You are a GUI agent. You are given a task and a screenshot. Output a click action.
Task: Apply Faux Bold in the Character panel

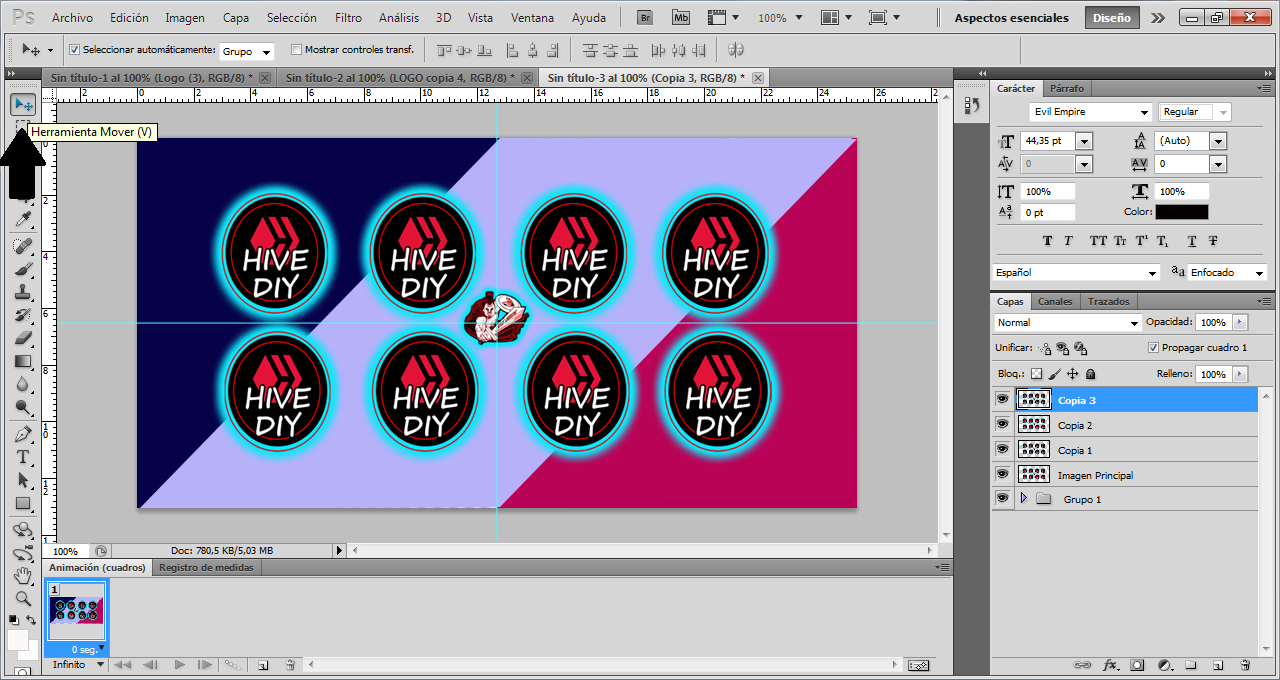1048,241
